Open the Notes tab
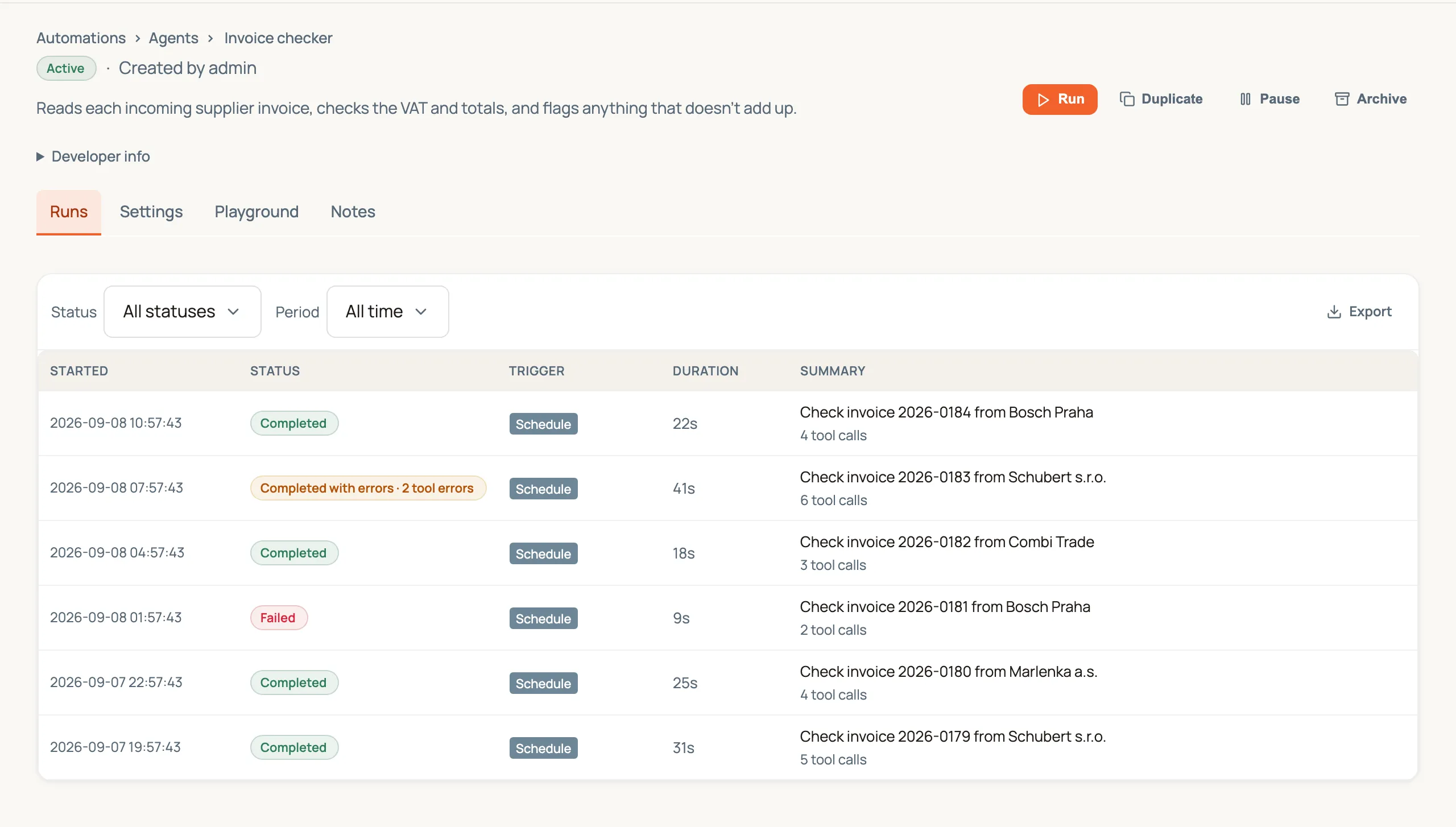 click(x=353, y=212)
